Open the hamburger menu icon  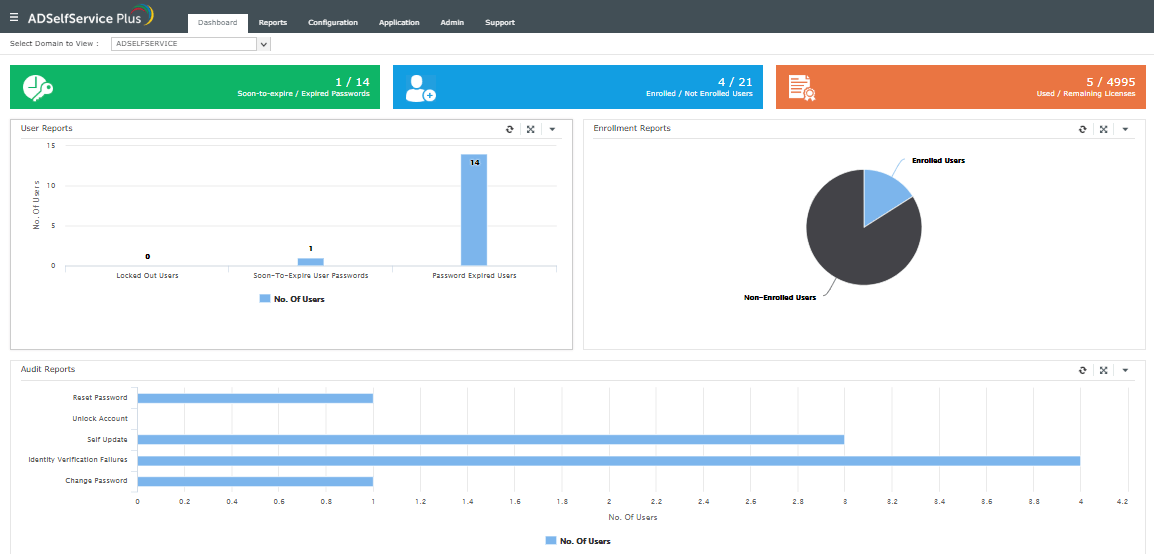click(x=14, y=16)
